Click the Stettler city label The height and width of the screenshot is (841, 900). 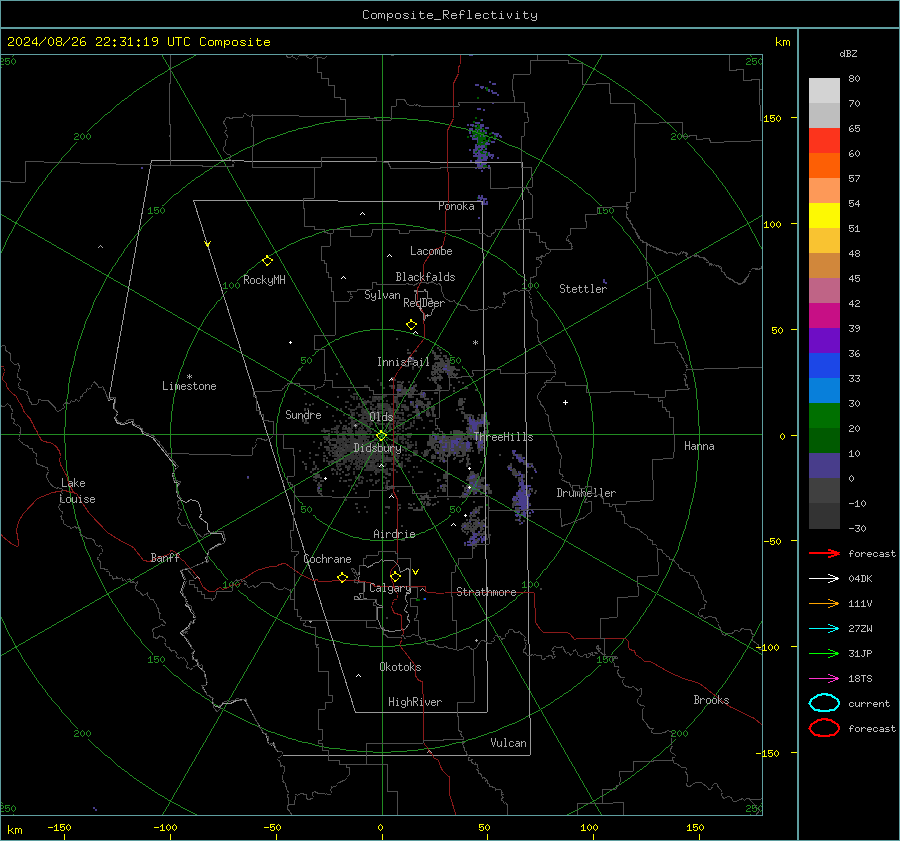click(583, 289)
